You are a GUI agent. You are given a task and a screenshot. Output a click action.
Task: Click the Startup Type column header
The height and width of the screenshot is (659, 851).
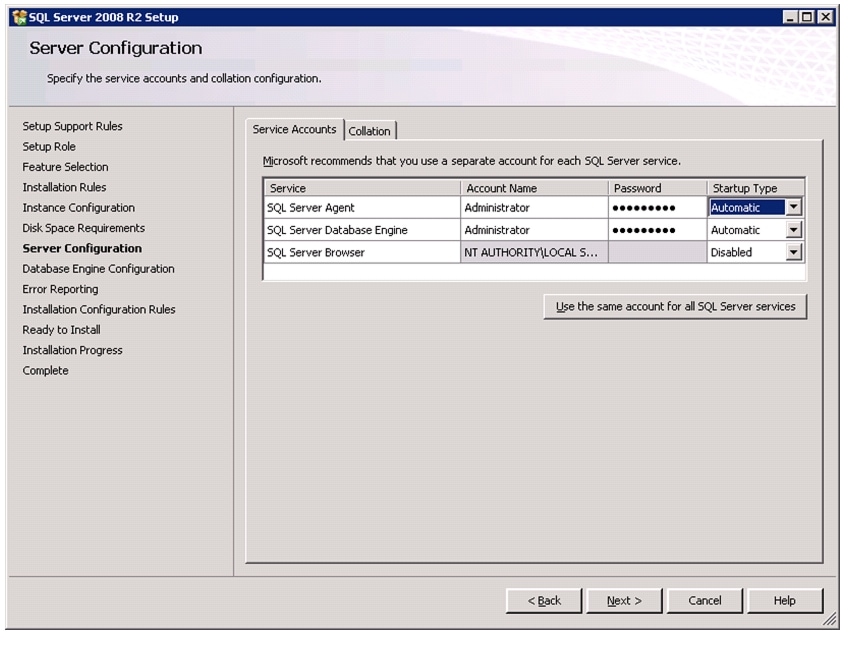[x=755, y=188]
